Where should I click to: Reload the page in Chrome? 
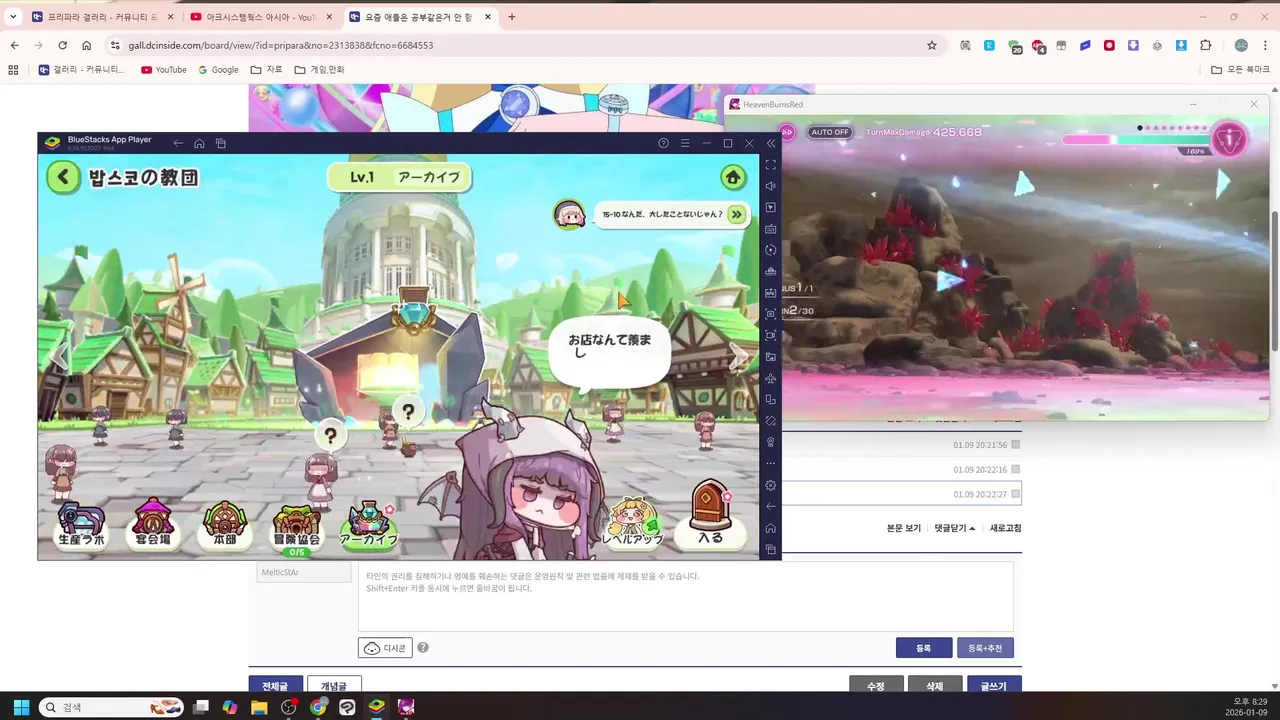[x=62, y=45]
